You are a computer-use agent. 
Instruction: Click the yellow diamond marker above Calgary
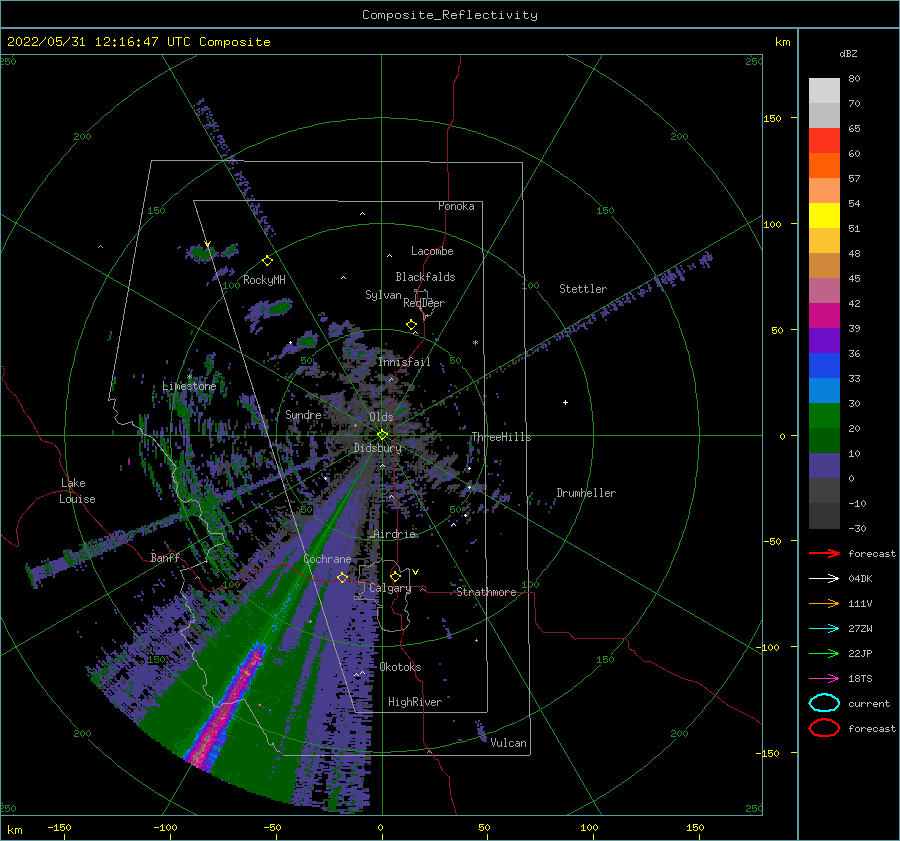395,576
